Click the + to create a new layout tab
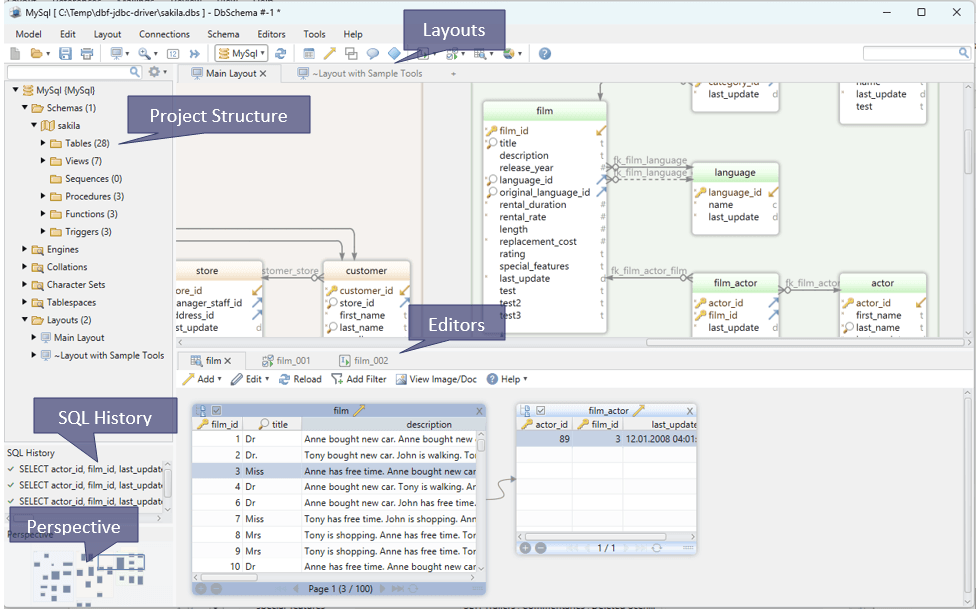 click(x=454, y=72)
